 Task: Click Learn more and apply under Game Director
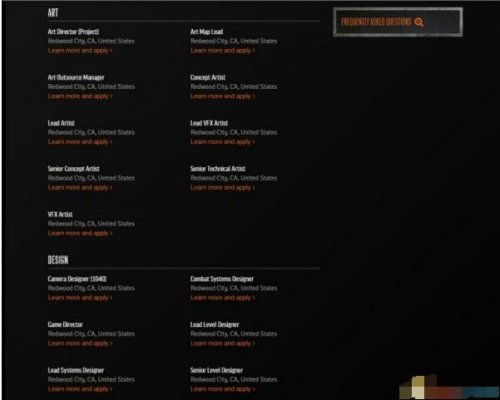(80, 343)
